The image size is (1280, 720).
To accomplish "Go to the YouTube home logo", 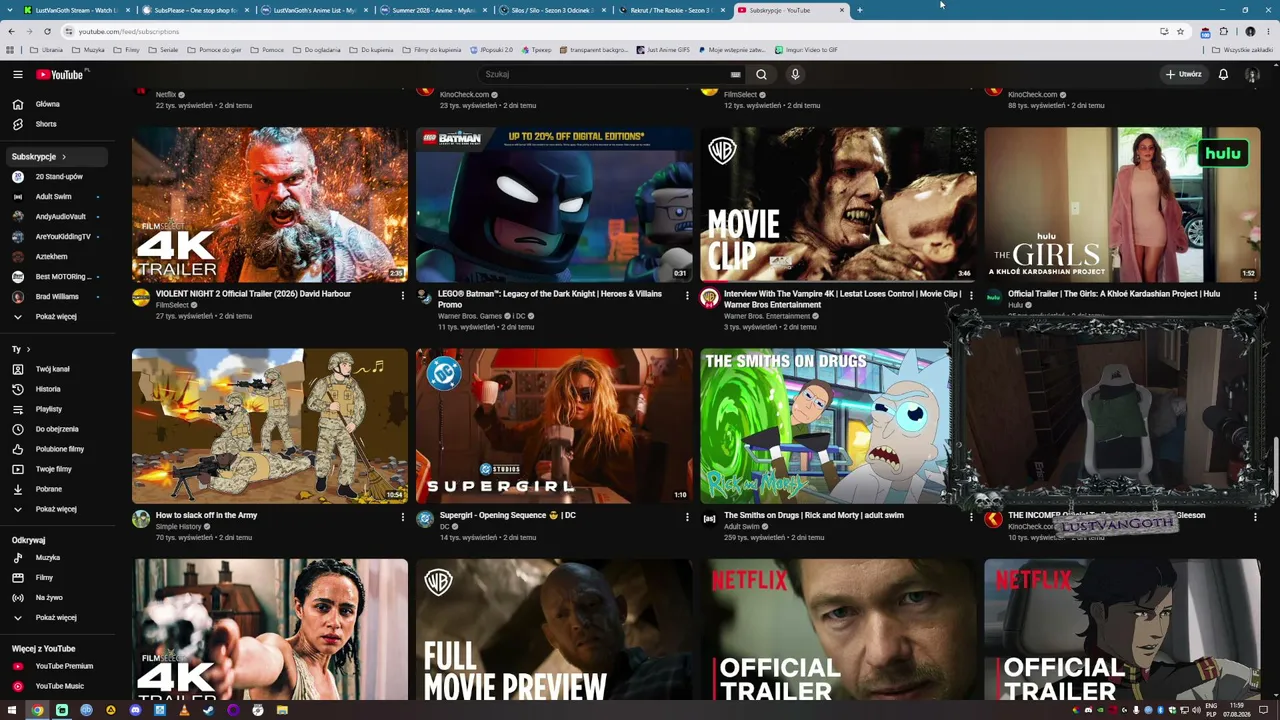I will click(x=60, y=74).
